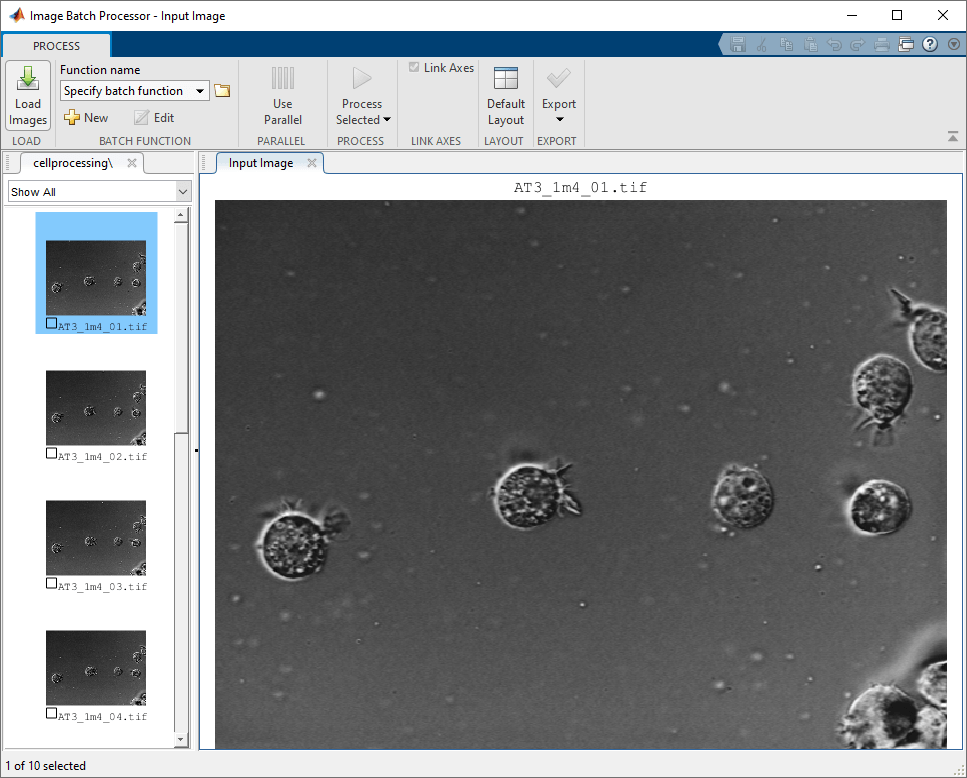Select the AT3_1m4_02.tif thumbnail
Viewport: 967px width, 778px height.
96,408
